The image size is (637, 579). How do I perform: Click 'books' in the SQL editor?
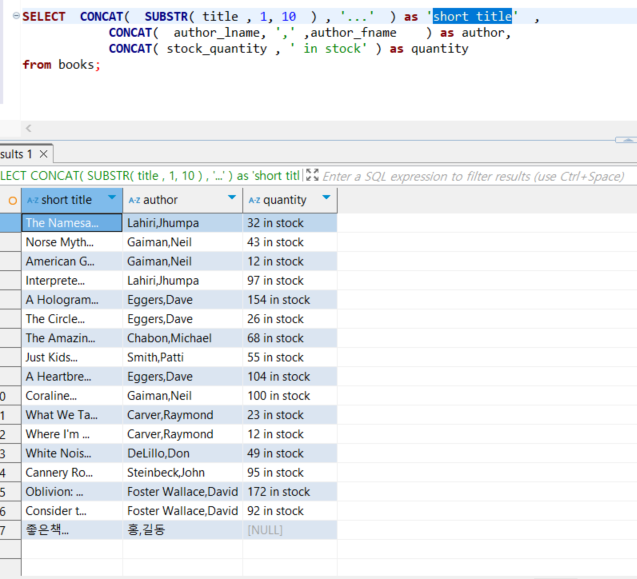(76, 65)
